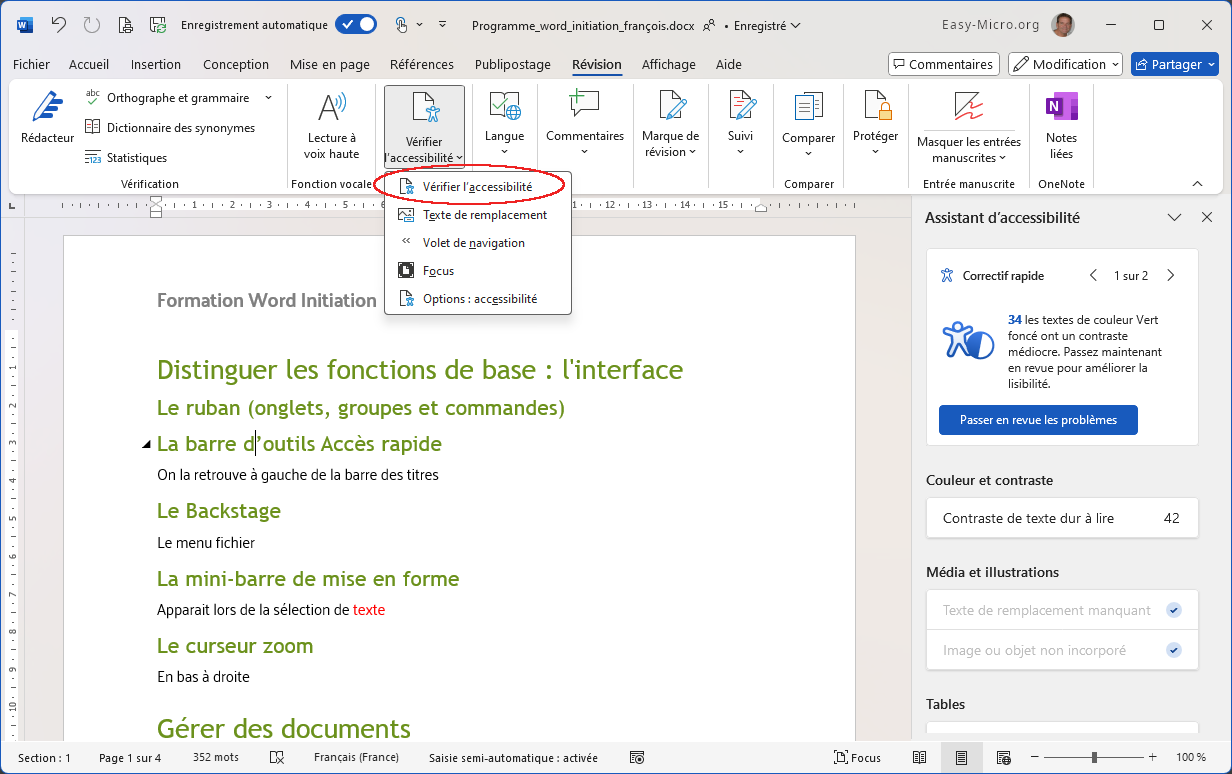Redo action in Quick Access toolbar

click(92, 25)
